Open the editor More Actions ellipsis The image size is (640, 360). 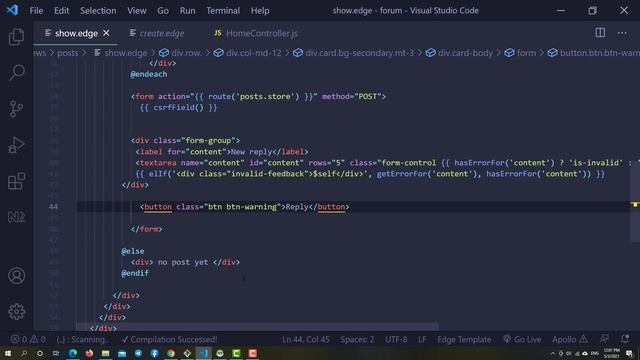(x=622, y=33)
